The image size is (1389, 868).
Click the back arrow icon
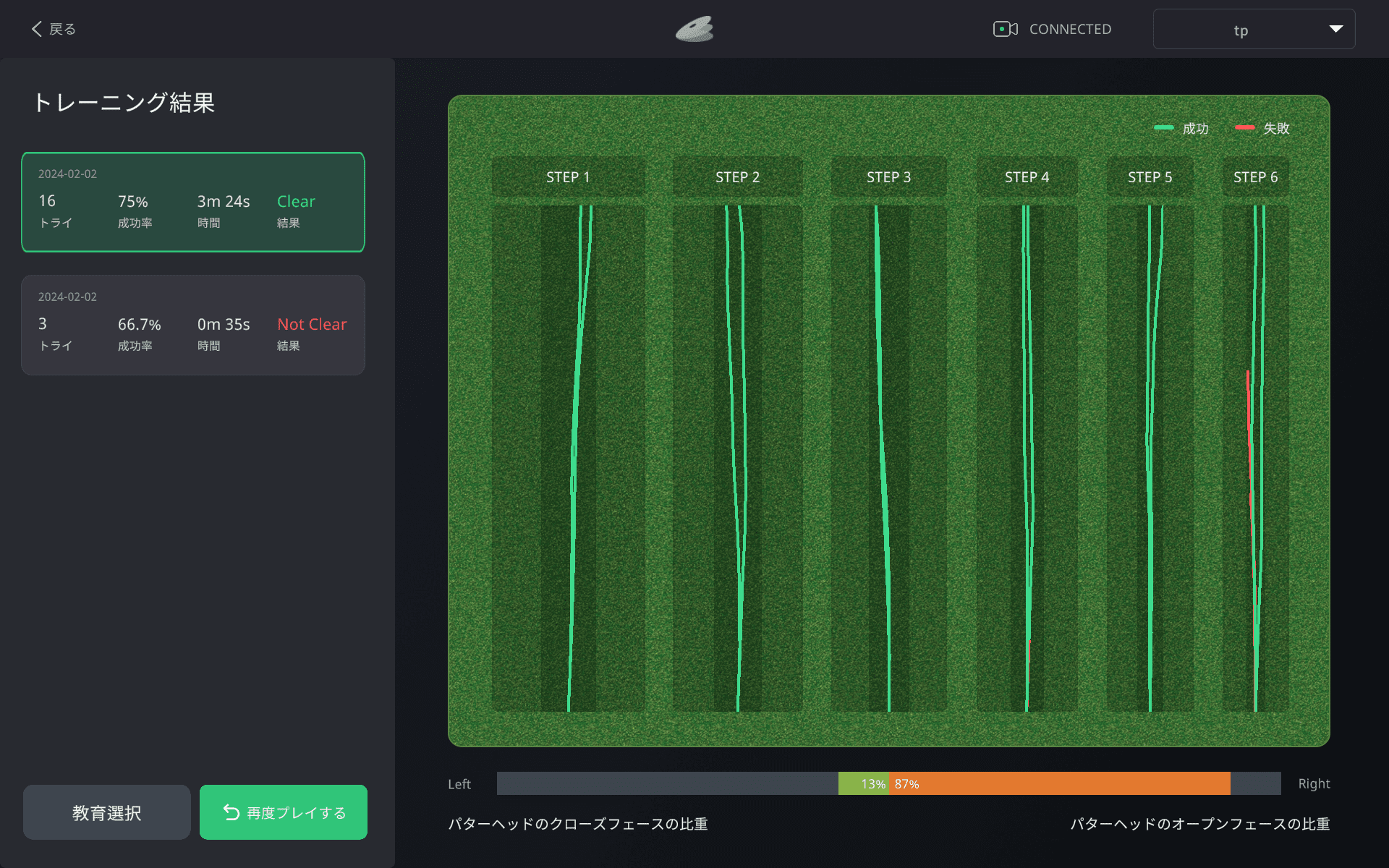pos(36,29)
